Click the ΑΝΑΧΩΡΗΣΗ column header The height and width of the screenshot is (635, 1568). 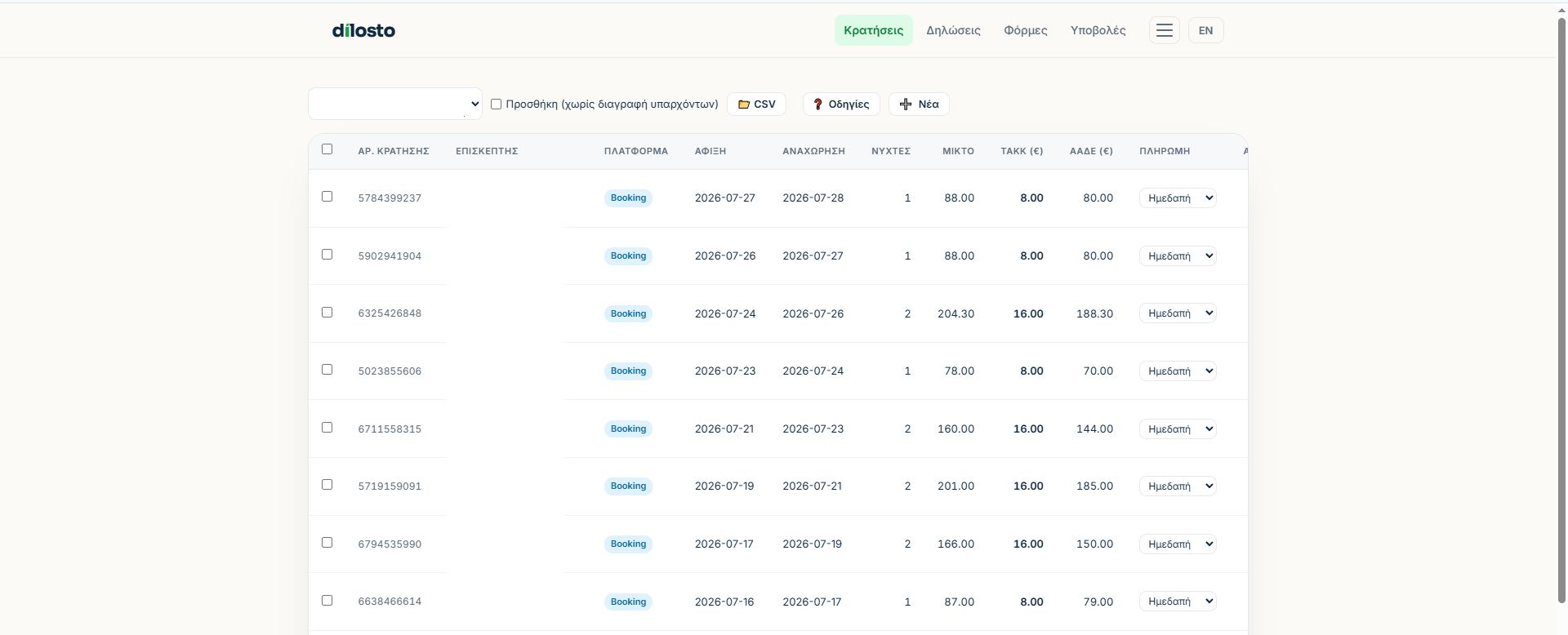click(813, 151)
